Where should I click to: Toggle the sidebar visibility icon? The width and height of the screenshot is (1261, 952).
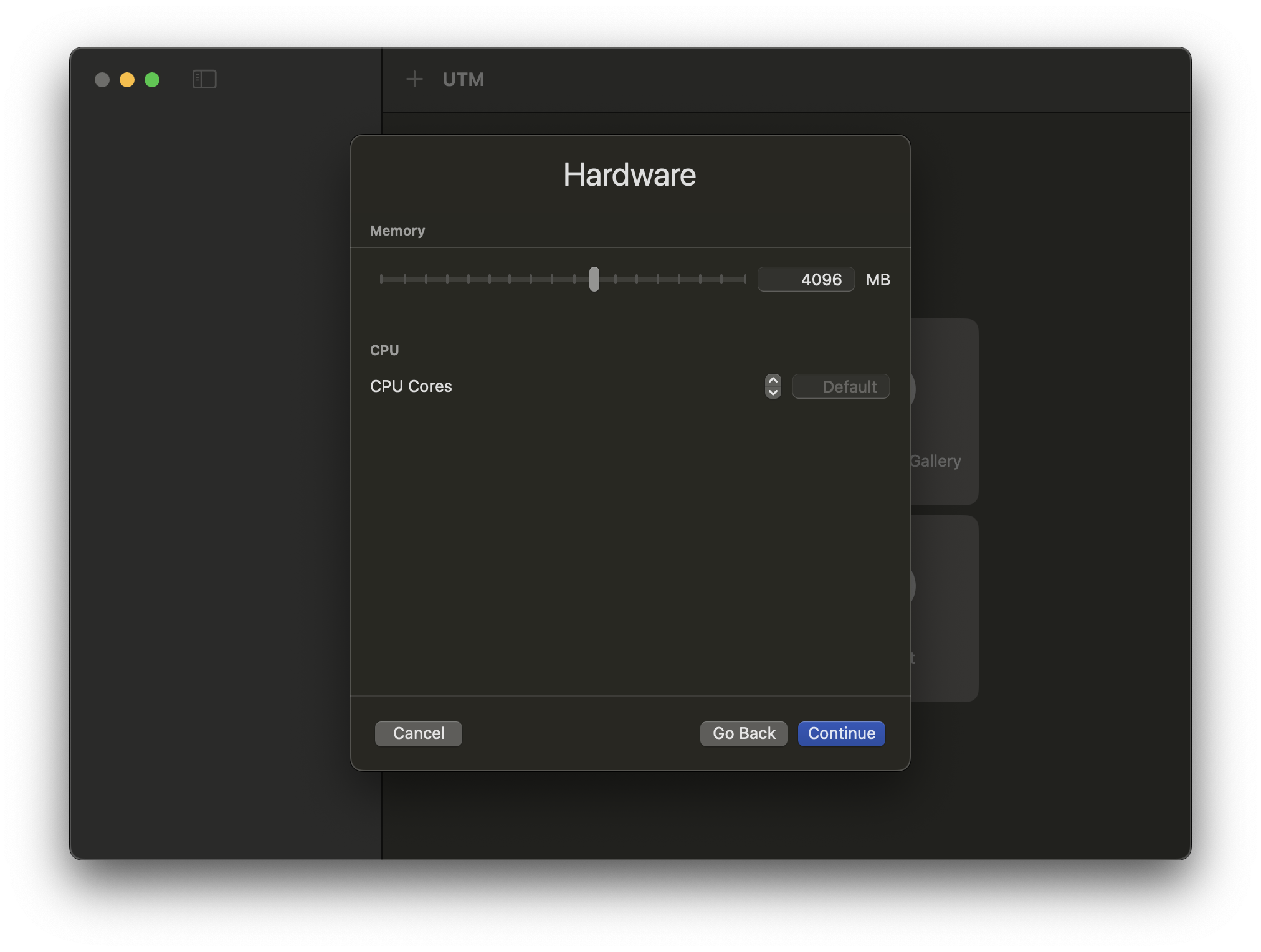tap(204, 79)
